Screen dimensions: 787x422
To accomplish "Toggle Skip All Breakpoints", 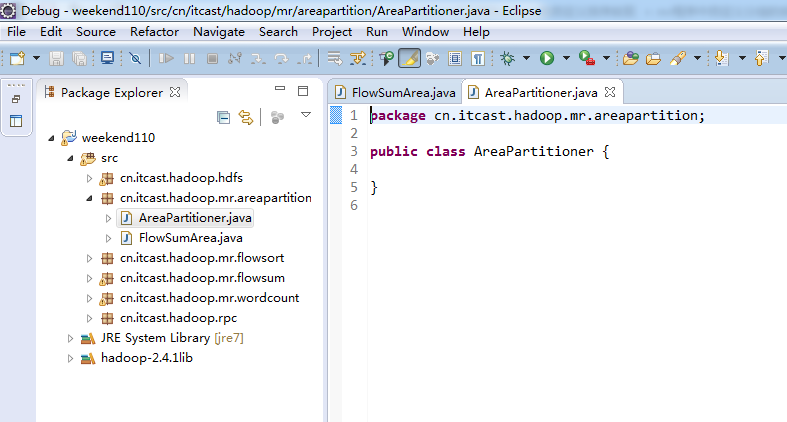I will (135, 59).
